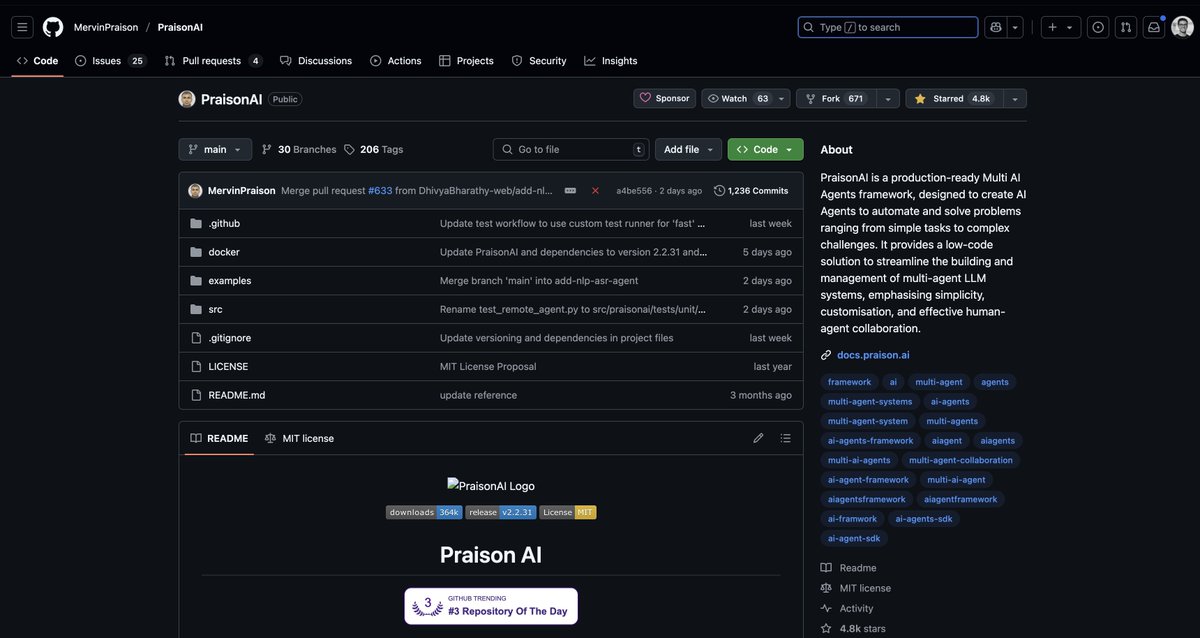Open the .github folder
This screenshot has width=1200, height=638.
pos(224,223)
